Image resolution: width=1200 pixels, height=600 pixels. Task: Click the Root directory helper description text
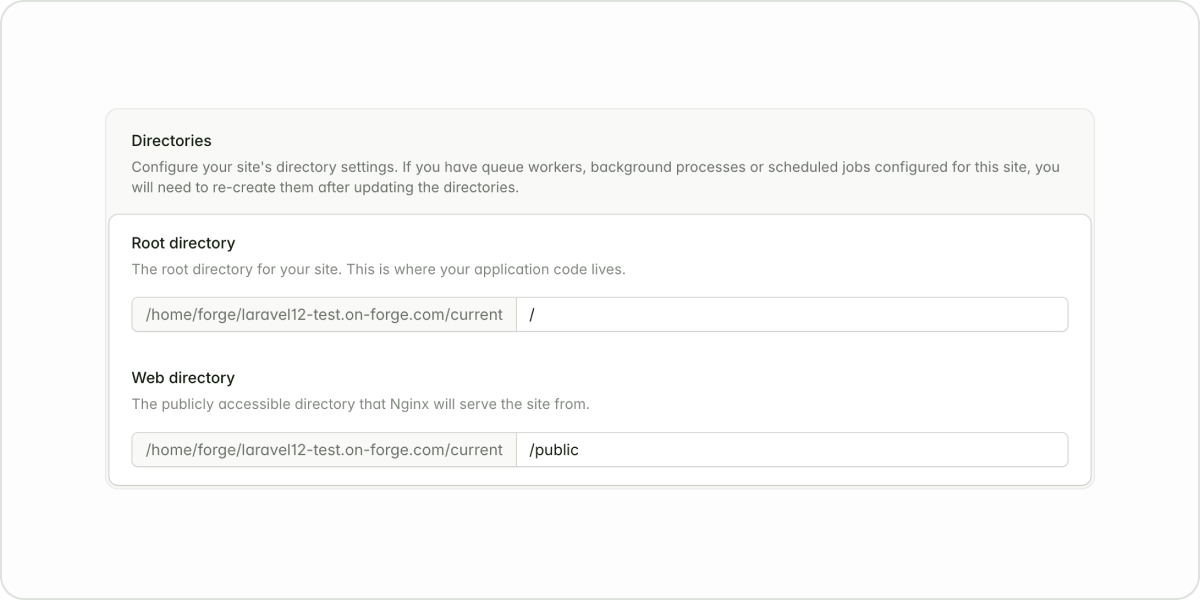click(x=378, y=270)
